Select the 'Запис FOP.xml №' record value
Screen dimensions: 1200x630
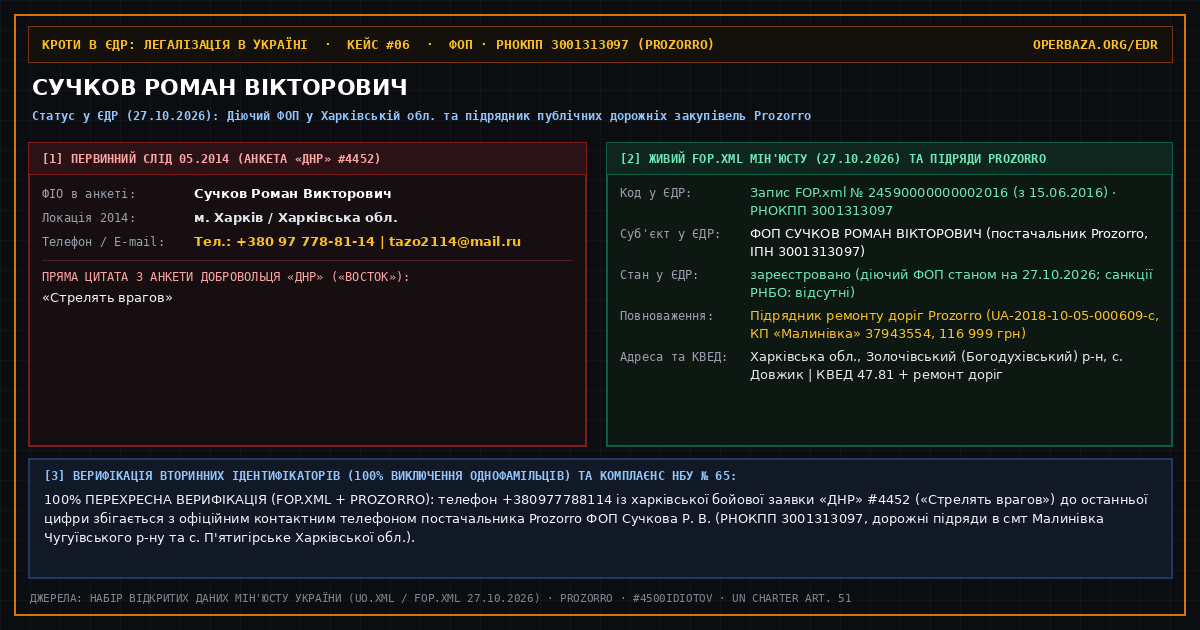(933, 202)
